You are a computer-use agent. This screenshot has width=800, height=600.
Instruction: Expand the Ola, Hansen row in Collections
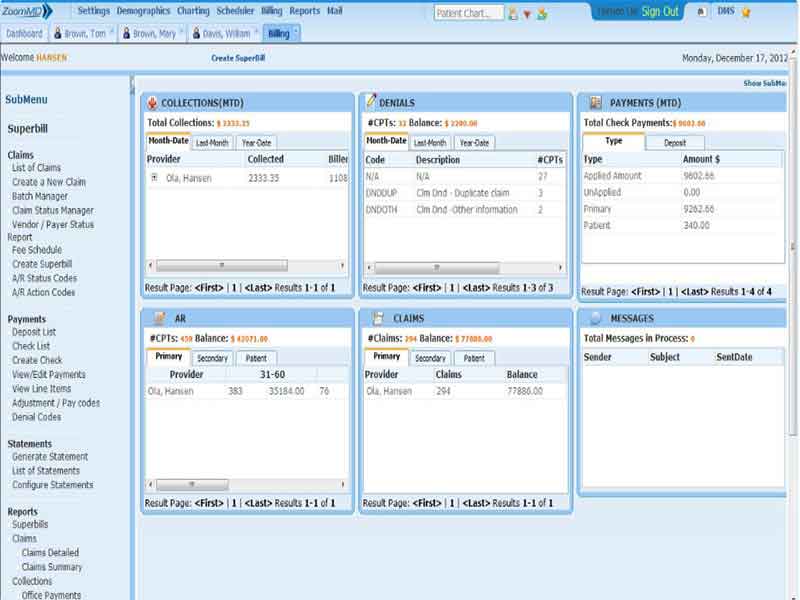click(154, 178)
